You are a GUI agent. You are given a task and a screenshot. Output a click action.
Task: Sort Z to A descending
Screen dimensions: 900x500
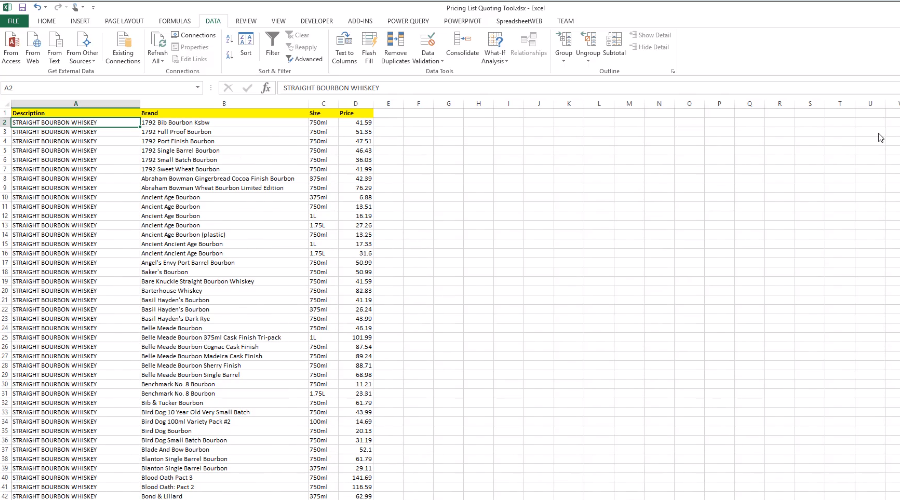230,55
